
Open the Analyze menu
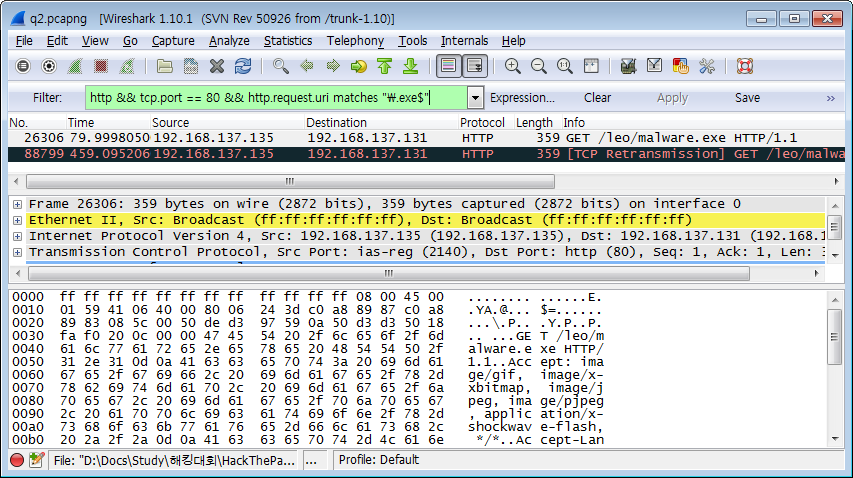click(229, 41)
